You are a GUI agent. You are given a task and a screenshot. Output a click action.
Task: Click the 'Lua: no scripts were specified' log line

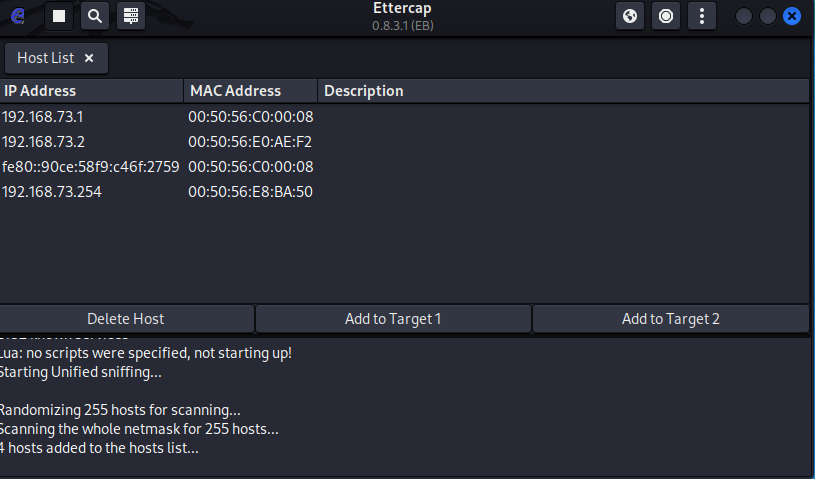click(146, 353)
